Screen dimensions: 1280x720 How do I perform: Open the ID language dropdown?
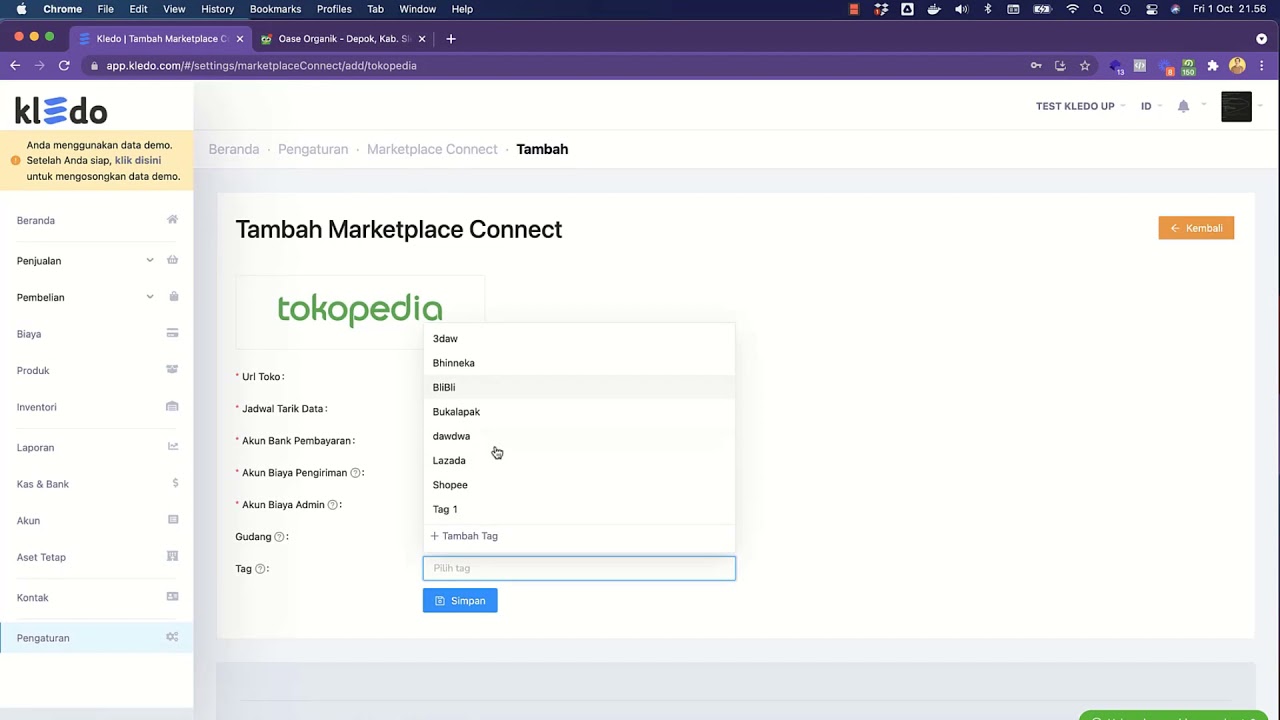point(1151,106)
